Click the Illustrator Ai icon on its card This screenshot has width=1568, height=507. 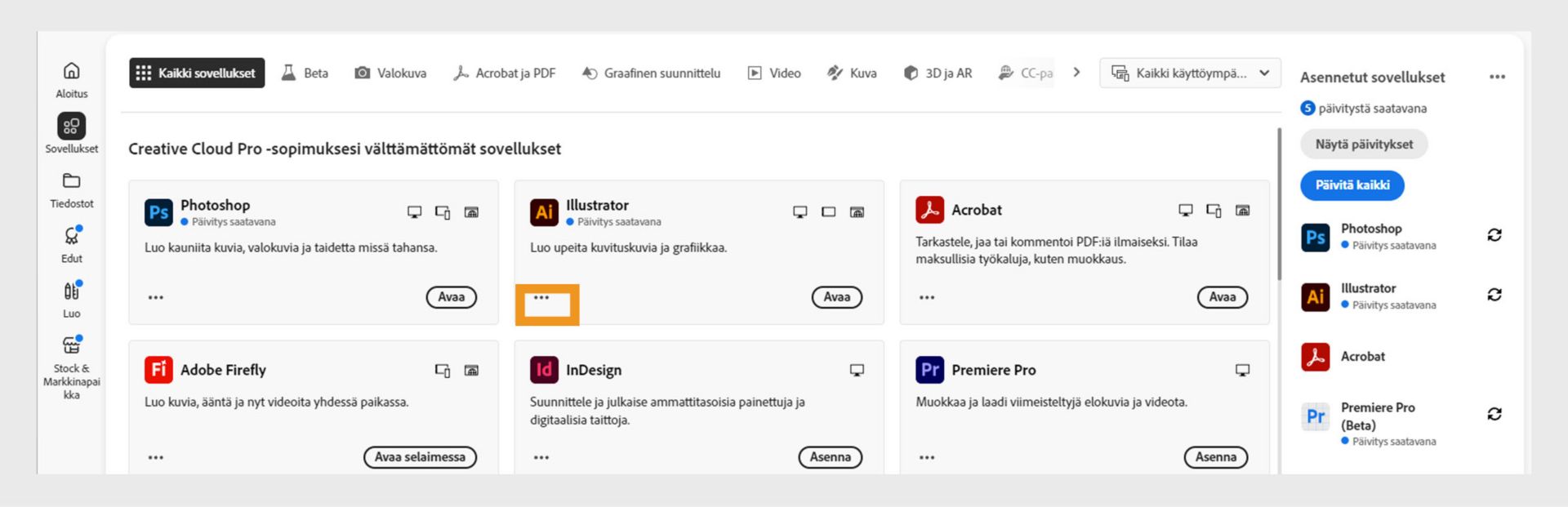click(x=544, y=212)
